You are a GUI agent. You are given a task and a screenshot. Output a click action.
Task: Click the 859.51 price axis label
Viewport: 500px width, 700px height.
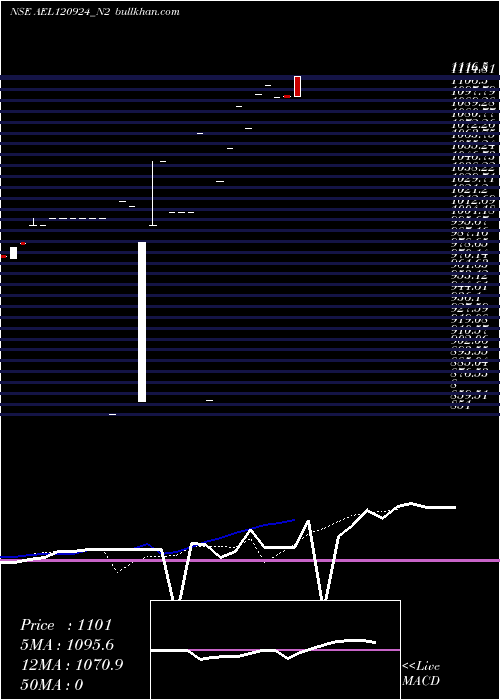(469, 396)
